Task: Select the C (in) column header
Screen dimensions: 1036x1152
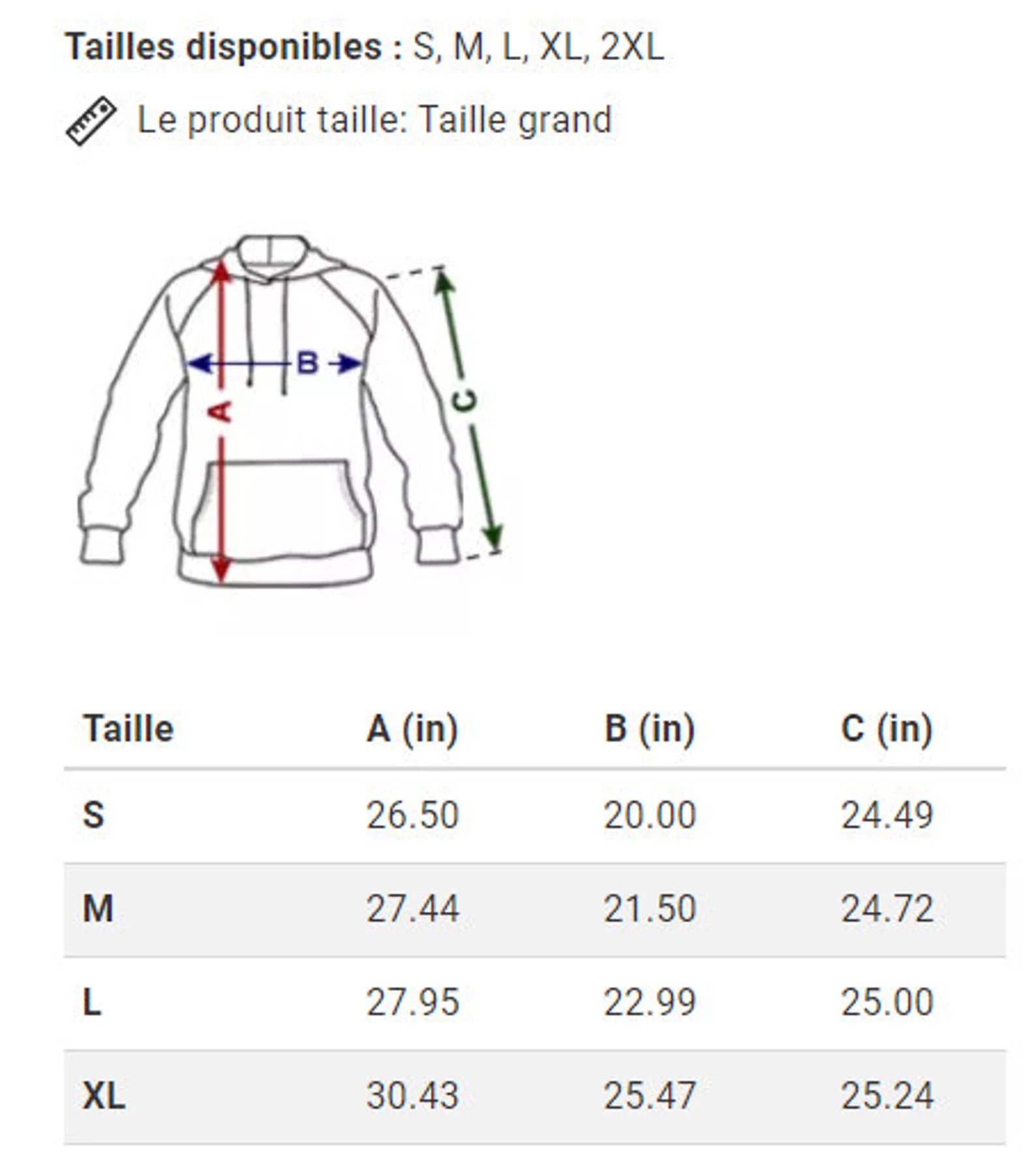Action: tap(887, 729)
